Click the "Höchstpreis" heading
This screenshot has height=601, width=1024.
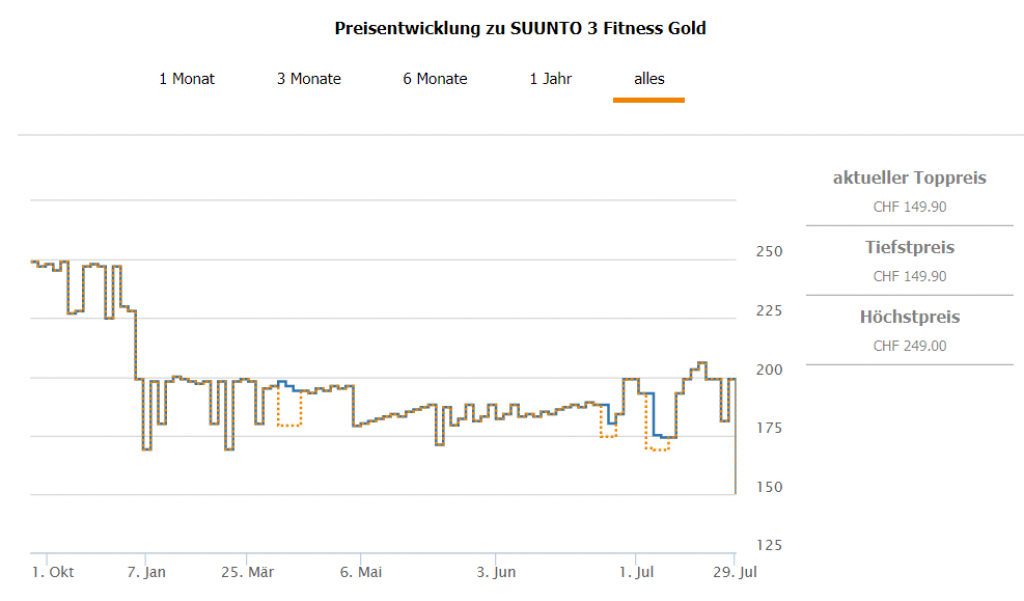[x=909, y=318]
